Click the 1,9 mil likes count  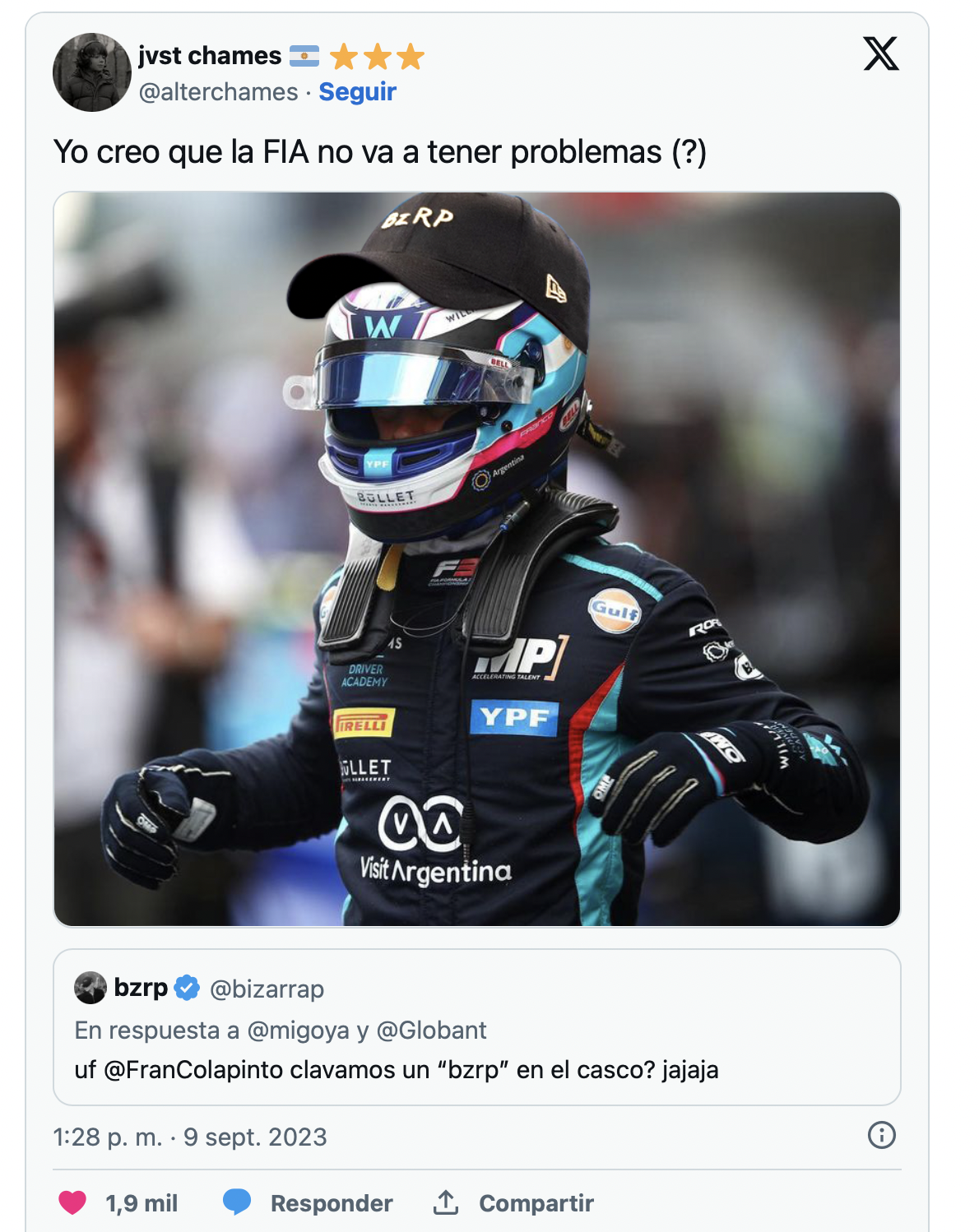tap(142, 1203)
